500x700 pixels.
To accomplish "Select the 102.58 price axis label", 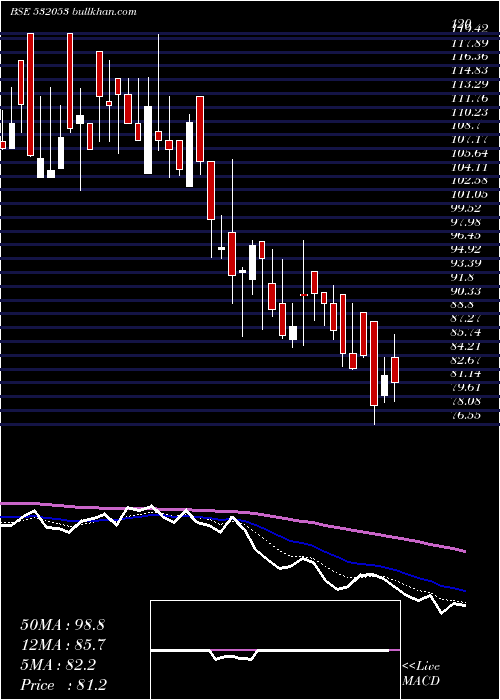I will pyautogui.click(x=469, y=181).
